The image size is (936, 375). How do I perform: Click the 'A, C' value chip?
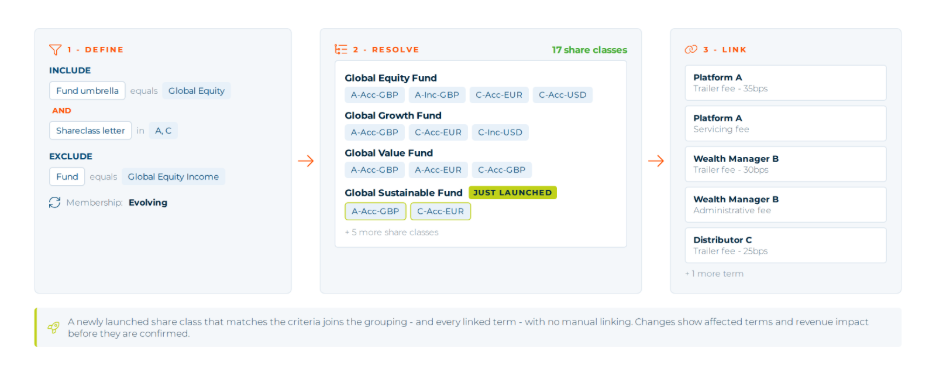164,131
